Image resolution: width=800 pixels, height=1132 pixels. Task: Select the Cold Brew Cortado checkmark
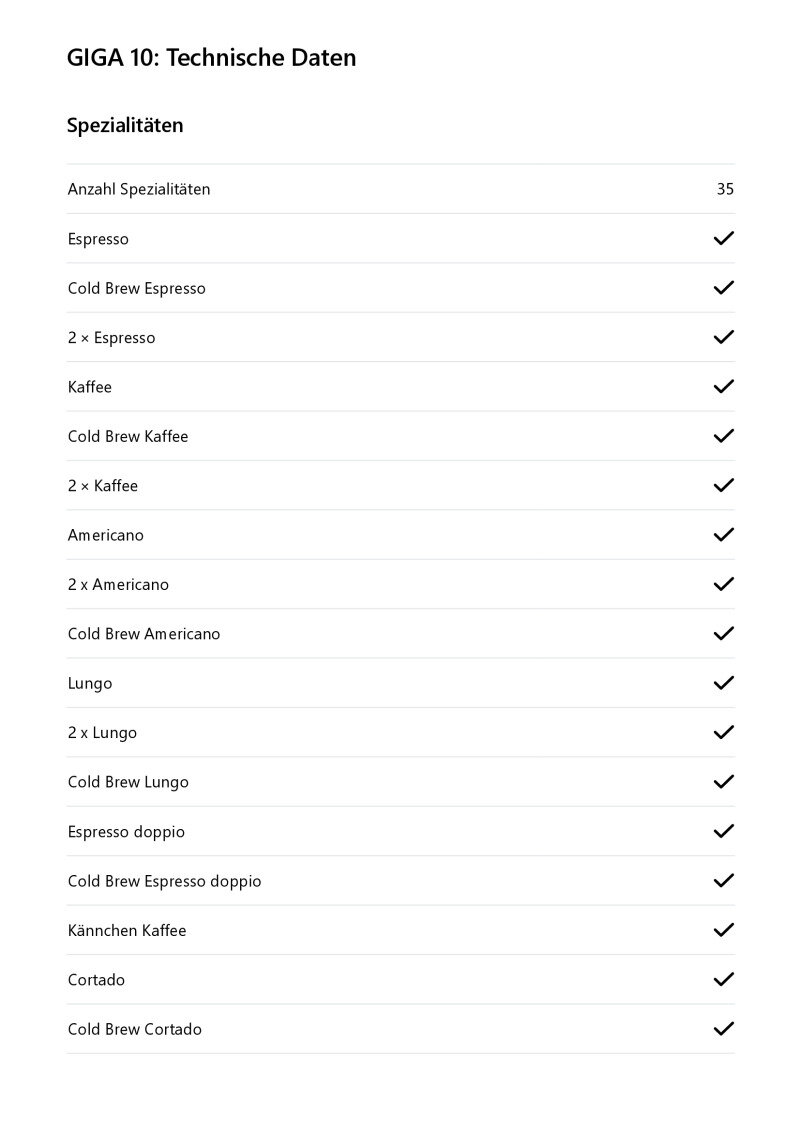[723, 1029]
